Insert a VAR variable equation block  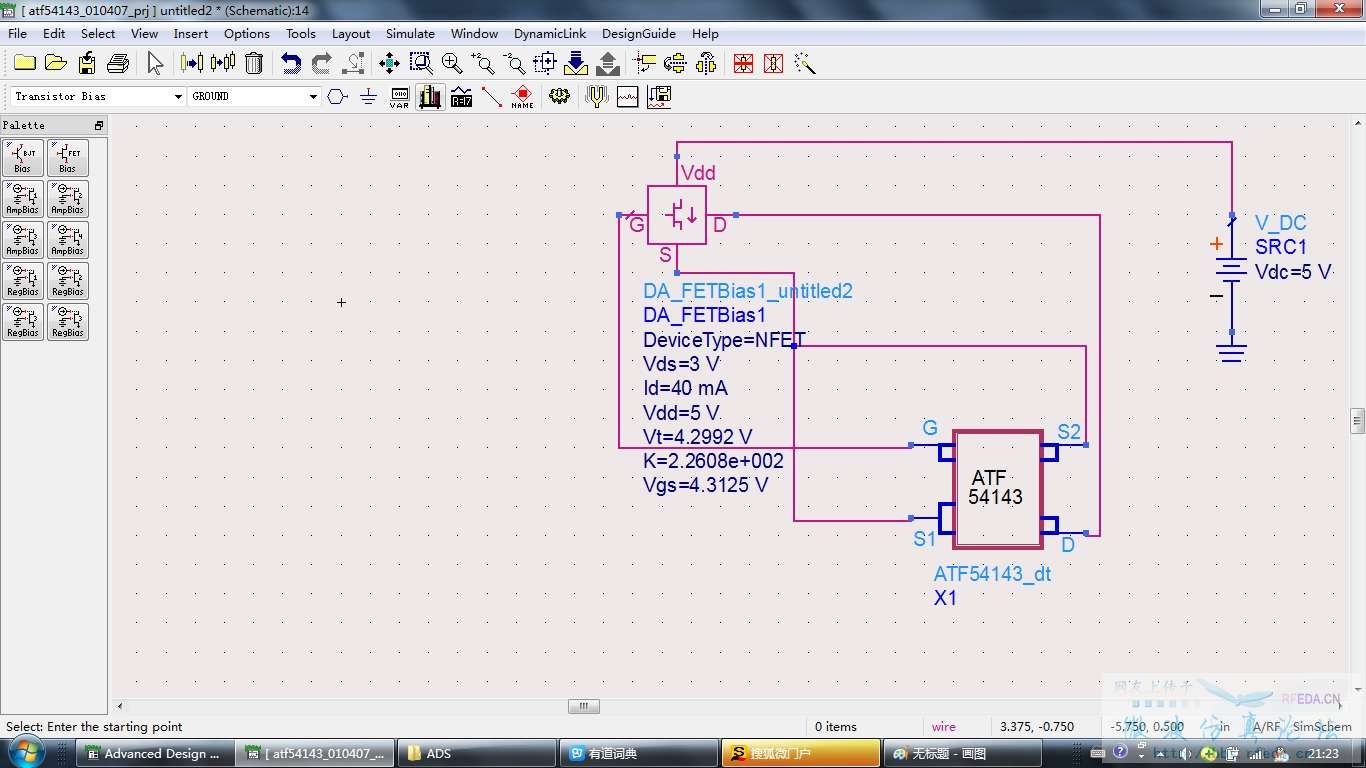399,96
